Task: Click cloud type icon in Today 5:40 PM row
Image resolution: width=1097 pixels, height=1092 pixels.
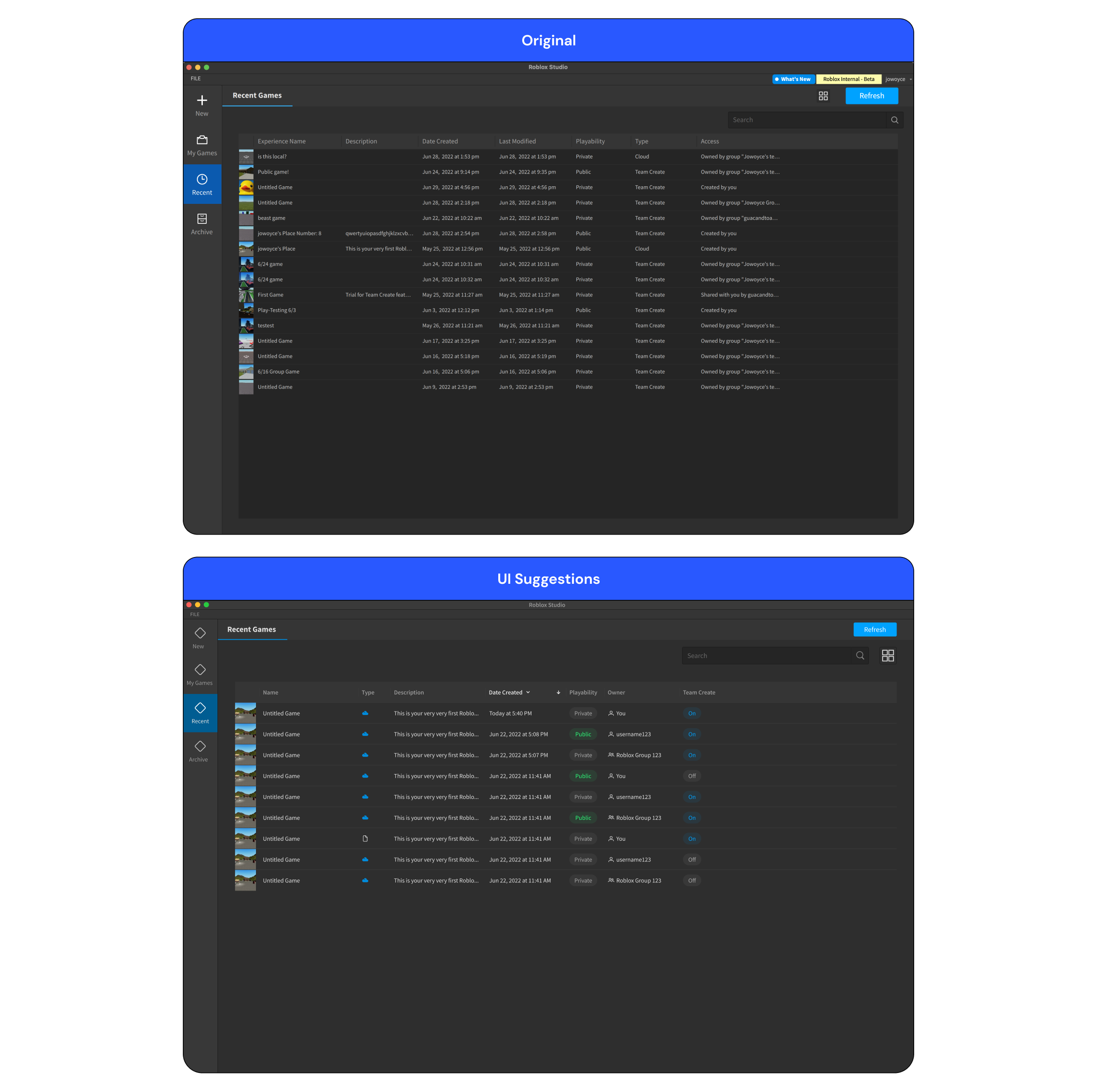Action: [365, 713]
